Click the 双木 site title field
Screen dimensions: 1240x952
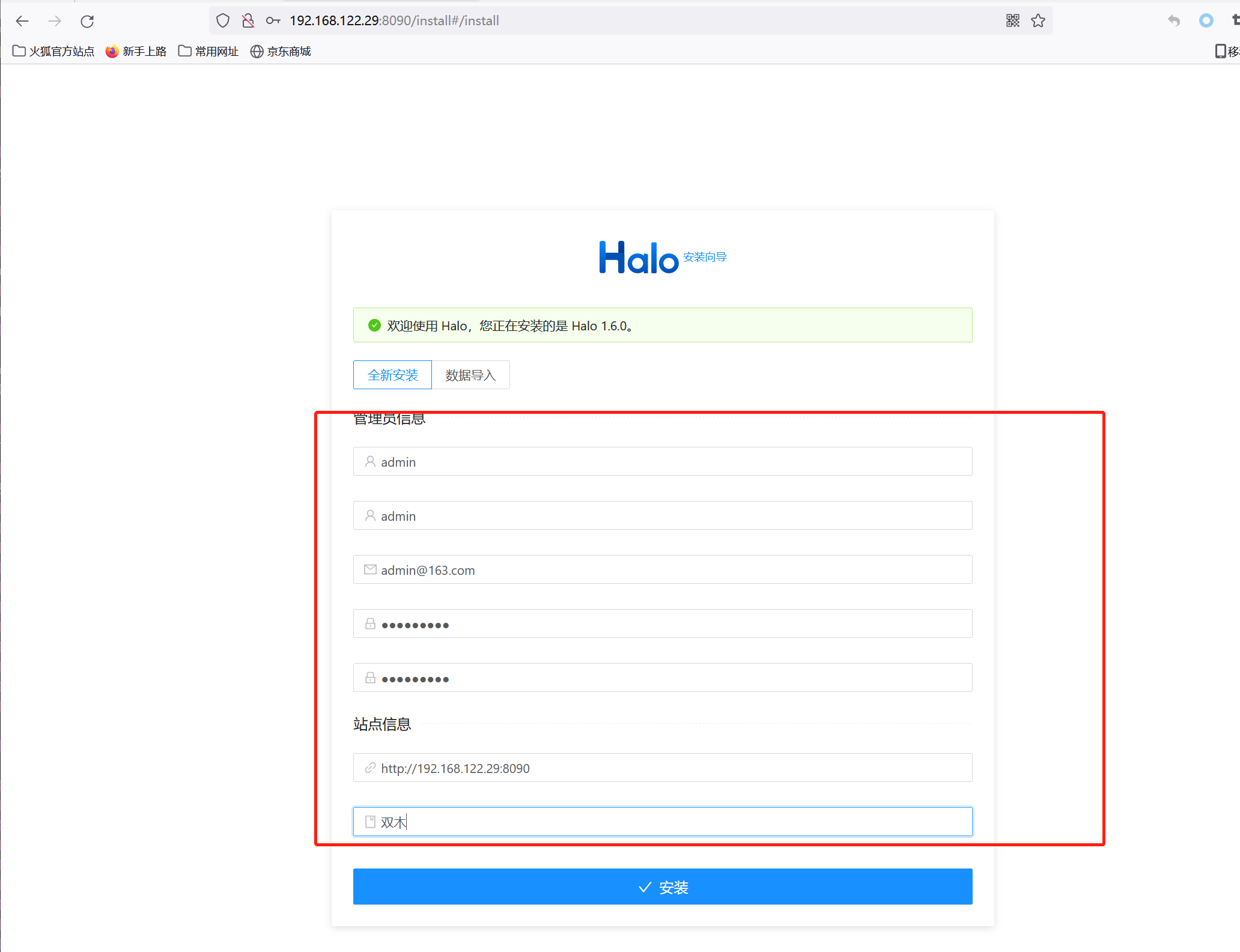pos(662,822)
